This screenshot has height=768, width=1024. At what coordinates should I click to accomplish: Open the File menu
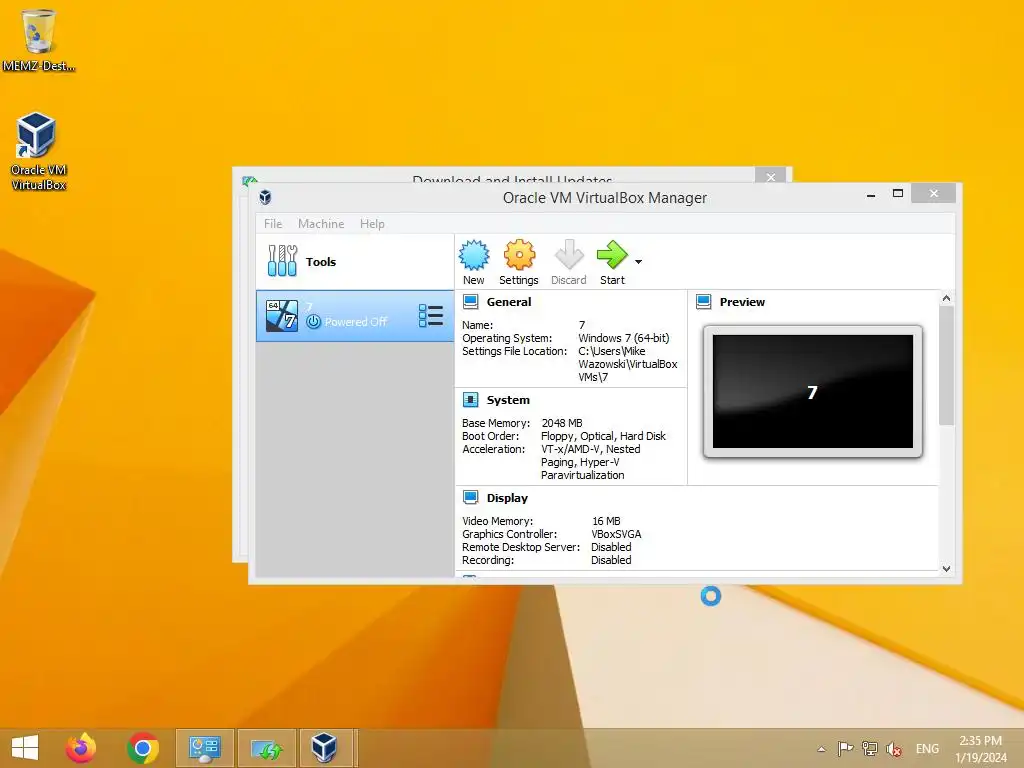tap(273, 223)
